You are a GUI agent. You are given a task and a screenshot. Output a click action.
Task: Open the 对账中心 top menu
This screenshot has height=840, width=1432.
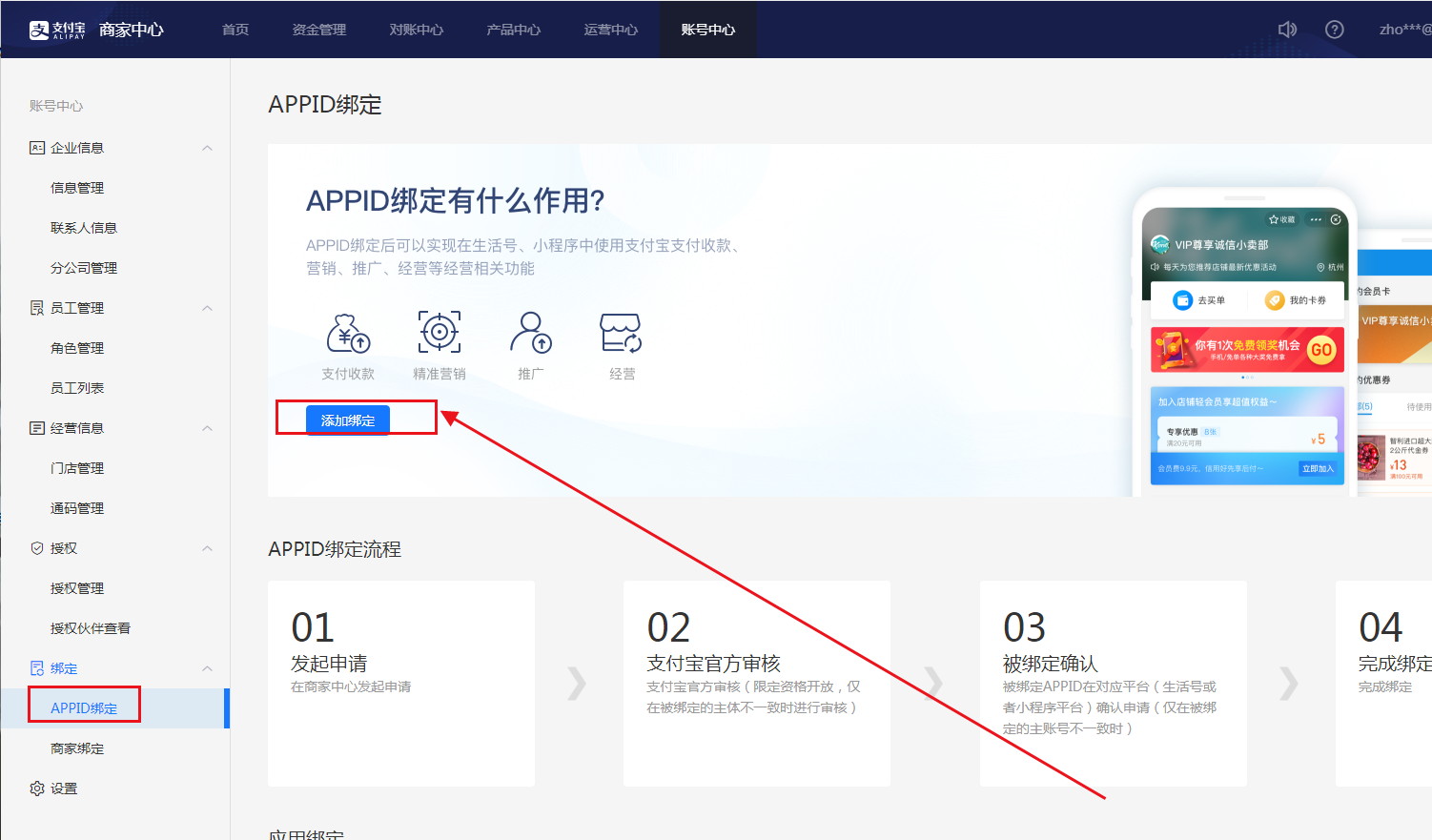[x=417, y=30]
